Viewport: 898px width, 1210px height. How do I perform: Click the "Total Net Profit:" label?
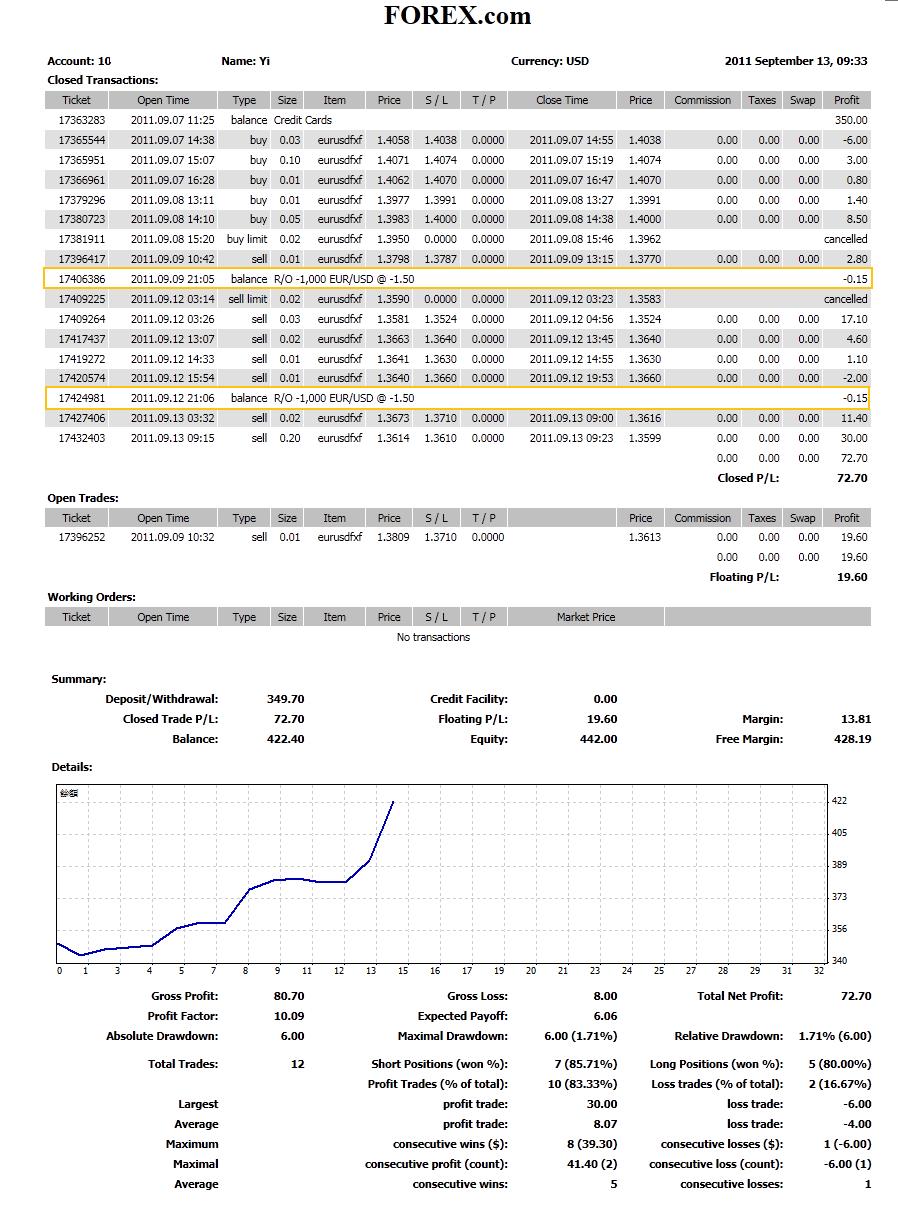pos(740,996)
